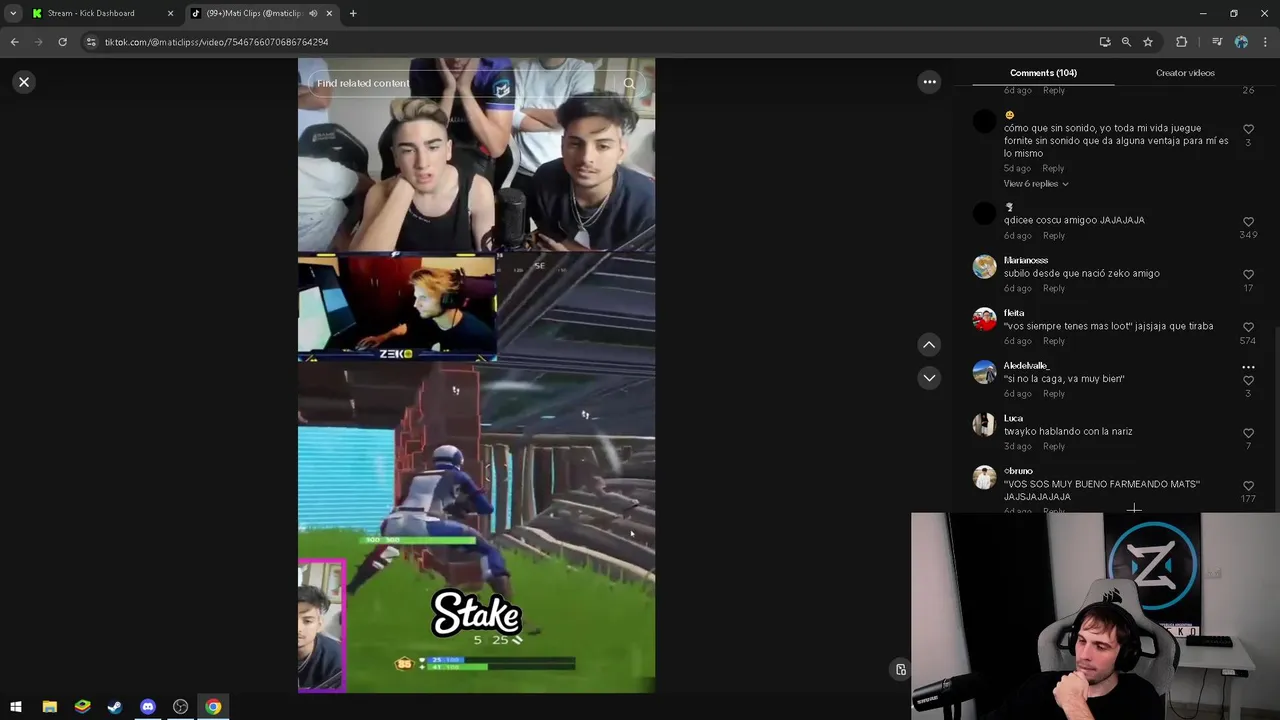Click the search magnifier in the related content bar

[629, 83]
